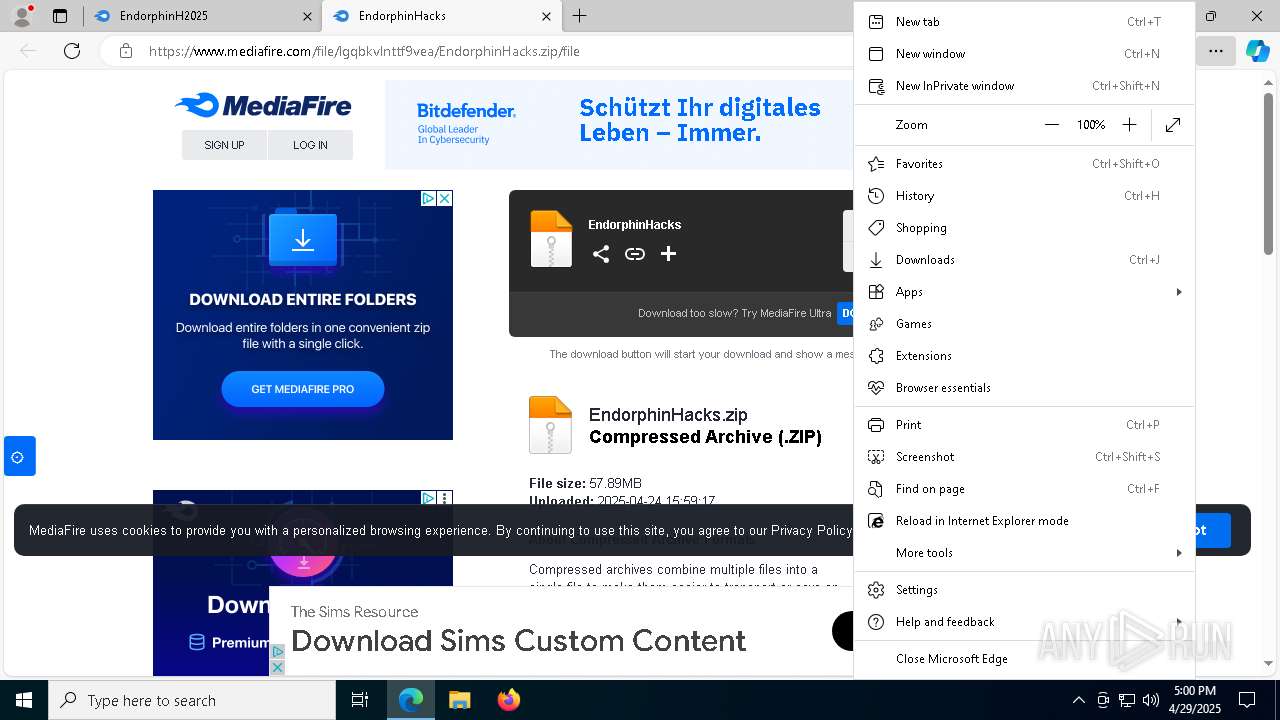Open Task View on the taskbar

click(x=360, y=700)
